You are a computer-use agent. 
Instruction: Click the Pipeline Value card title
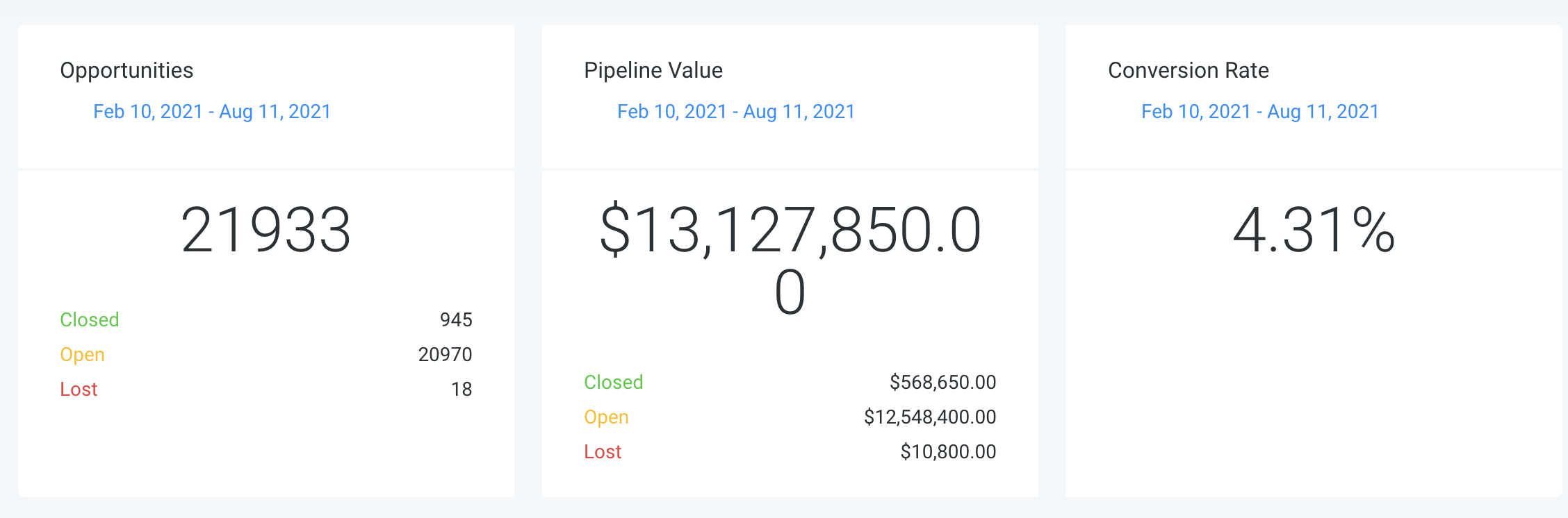pos(653,70)
